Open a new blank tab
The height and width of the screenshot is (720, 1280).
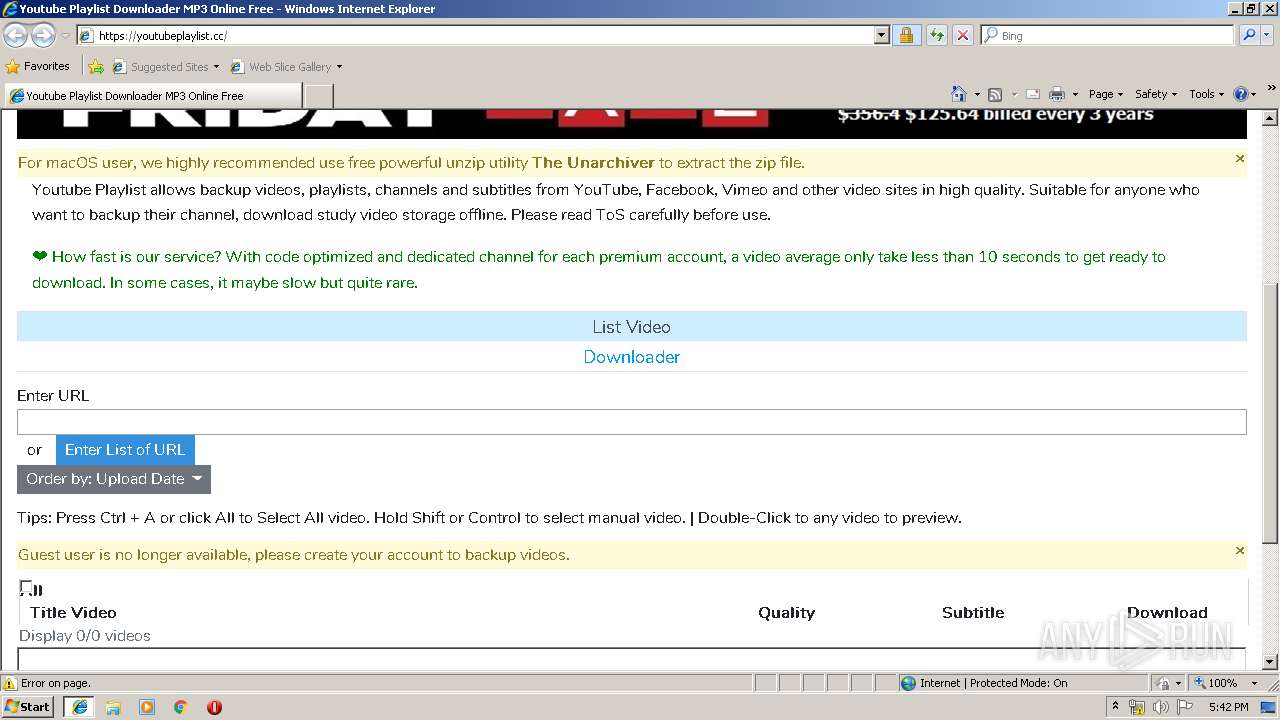[x=318, y=96]
